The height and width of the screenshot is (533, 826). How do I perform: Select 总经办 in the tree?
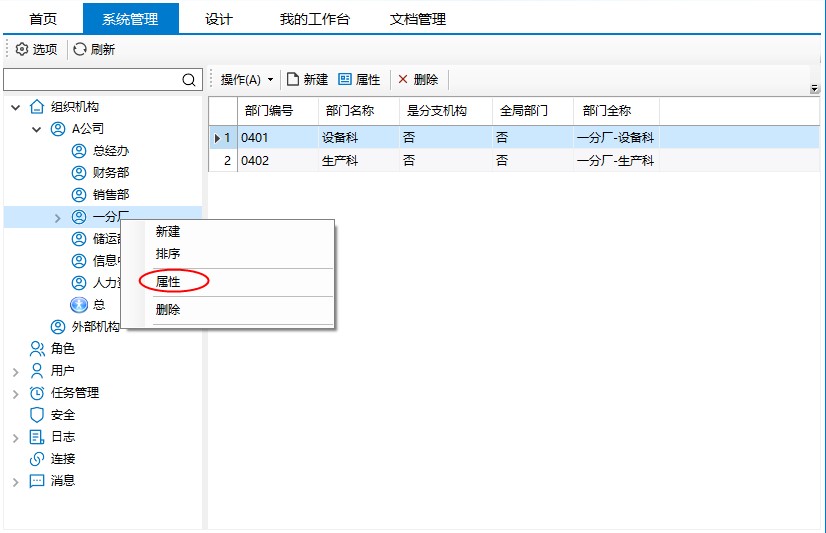pyautogui.click(x=111, y=151)
